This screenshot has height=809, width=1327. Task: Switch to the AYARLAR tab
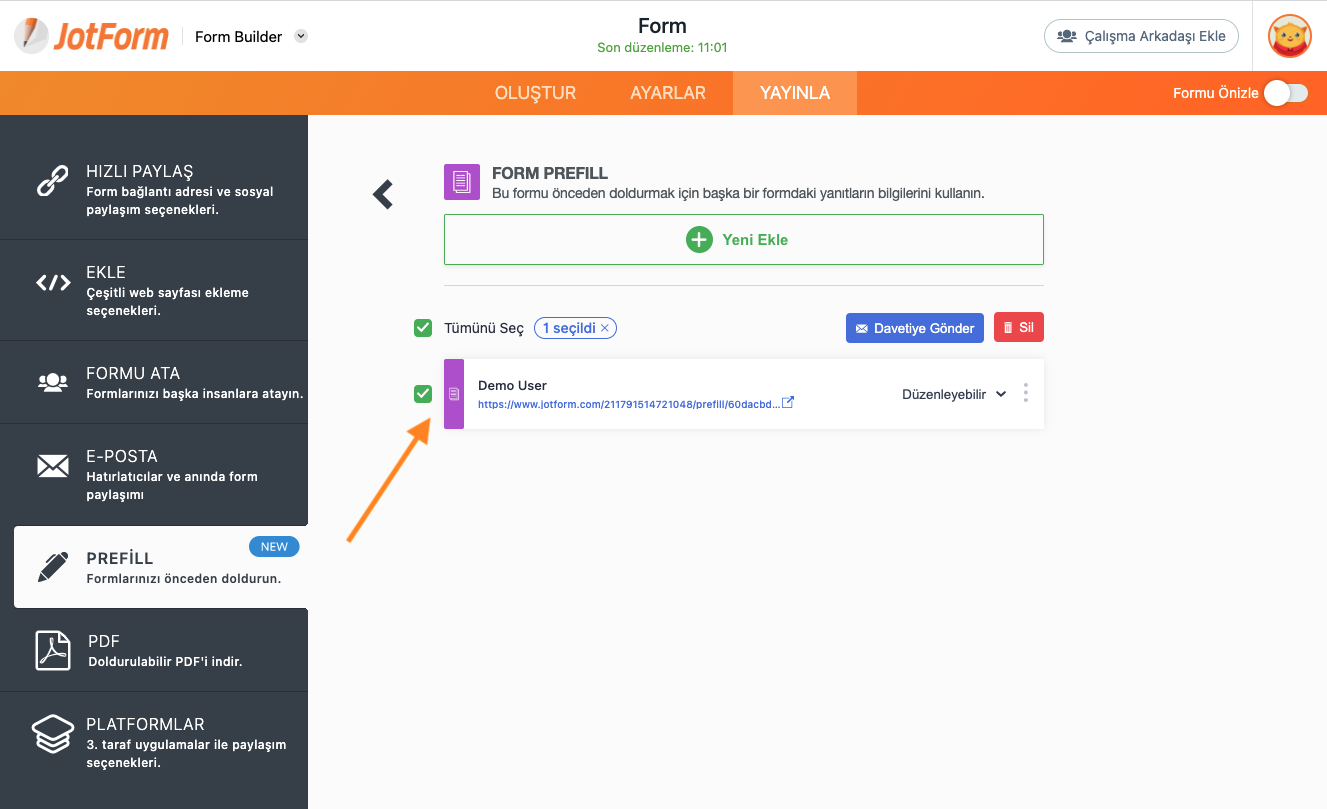pyautogui.click(x=668, y=93)
